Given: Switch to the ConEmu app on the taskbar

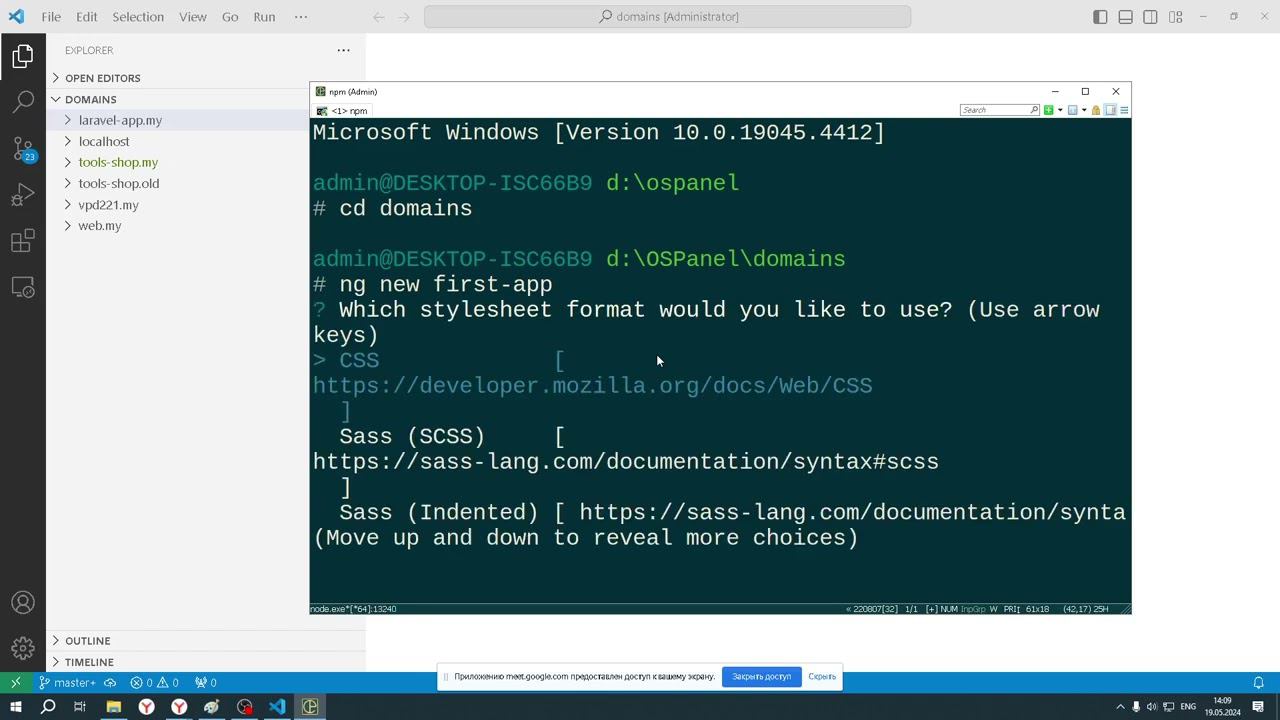Looking at the screenshot, I should coord(310,707).
